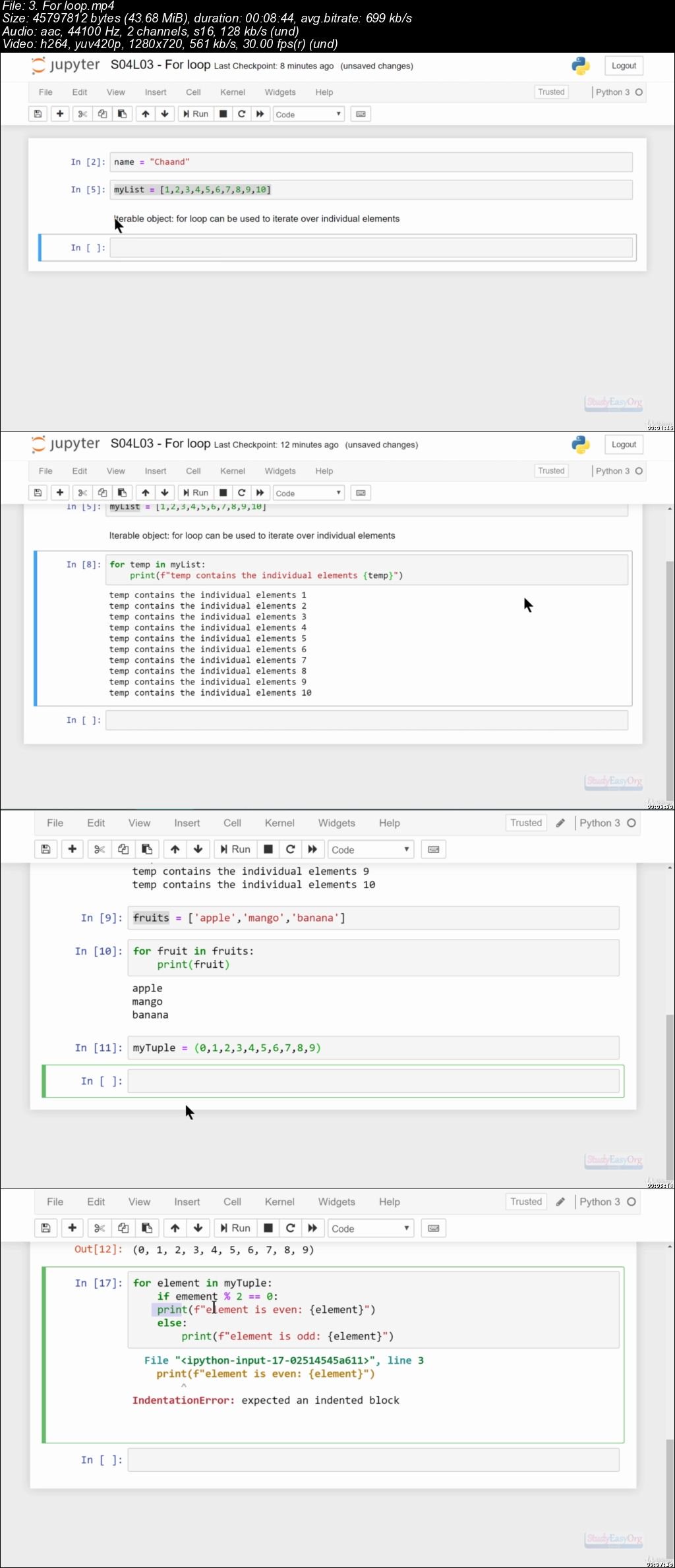Image resolution: width=675 pixels, height=1568 pixels.
Task: Cut cell icon in the 12-minutes-ago checkpoint frame
Action: (x=82, y=493)
